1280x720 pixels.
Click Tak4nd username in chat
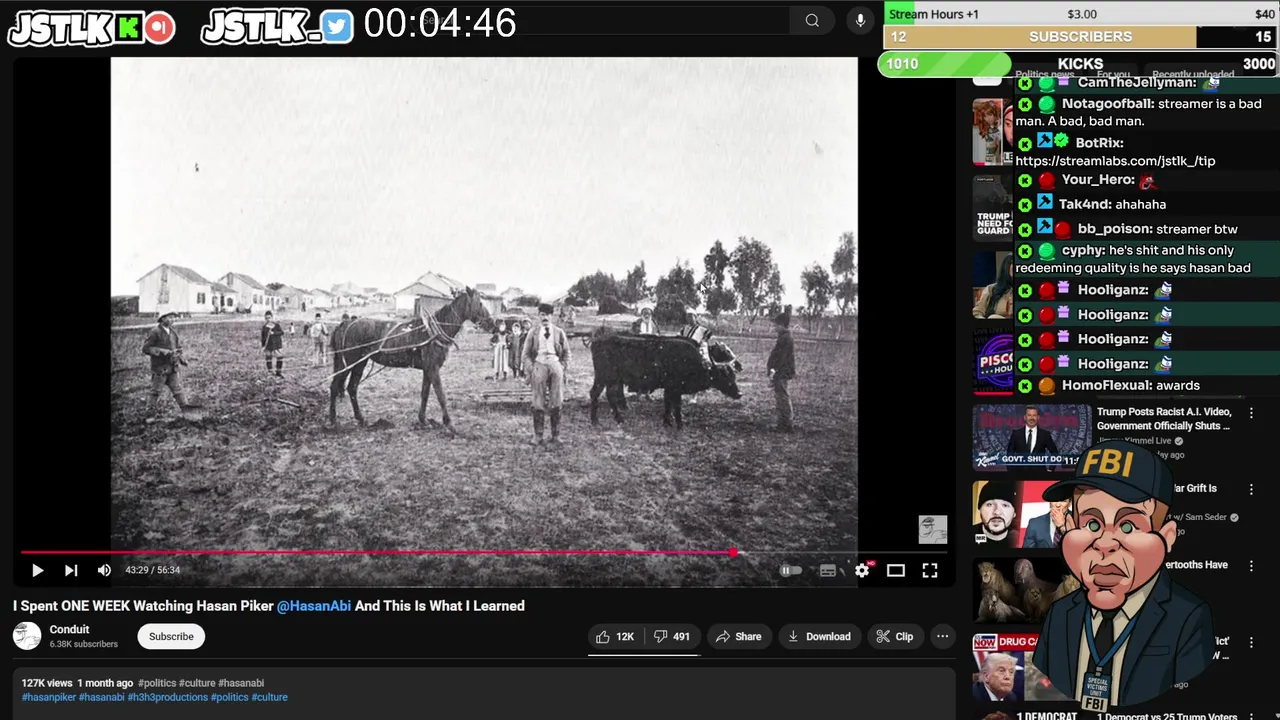[x=1084, y=204]
